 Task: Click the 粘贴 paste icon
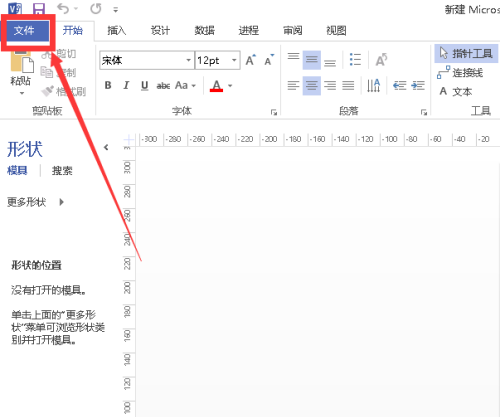pyautogui.click(x=22, y=62)
